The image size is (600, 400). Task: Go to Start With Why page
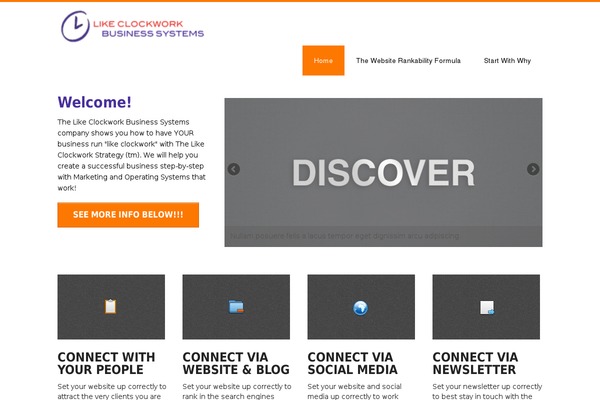507,60
